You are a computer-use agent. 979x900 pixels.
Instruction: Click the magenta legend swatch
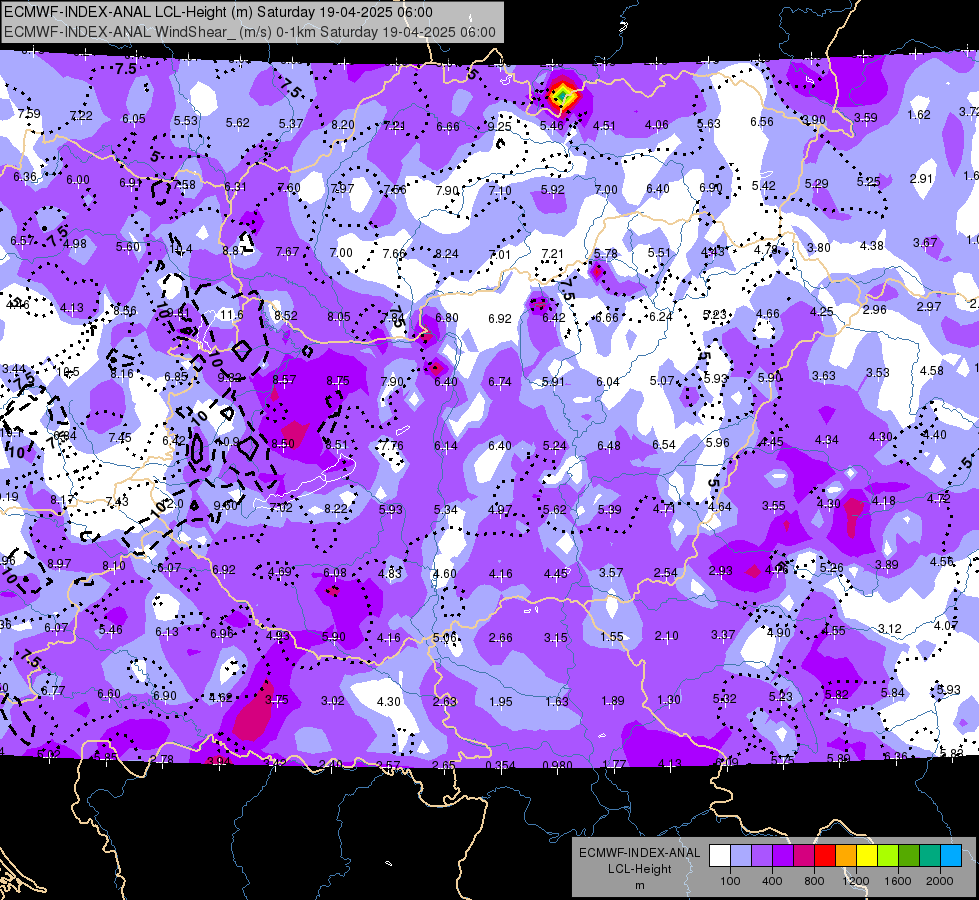(804, 856)
